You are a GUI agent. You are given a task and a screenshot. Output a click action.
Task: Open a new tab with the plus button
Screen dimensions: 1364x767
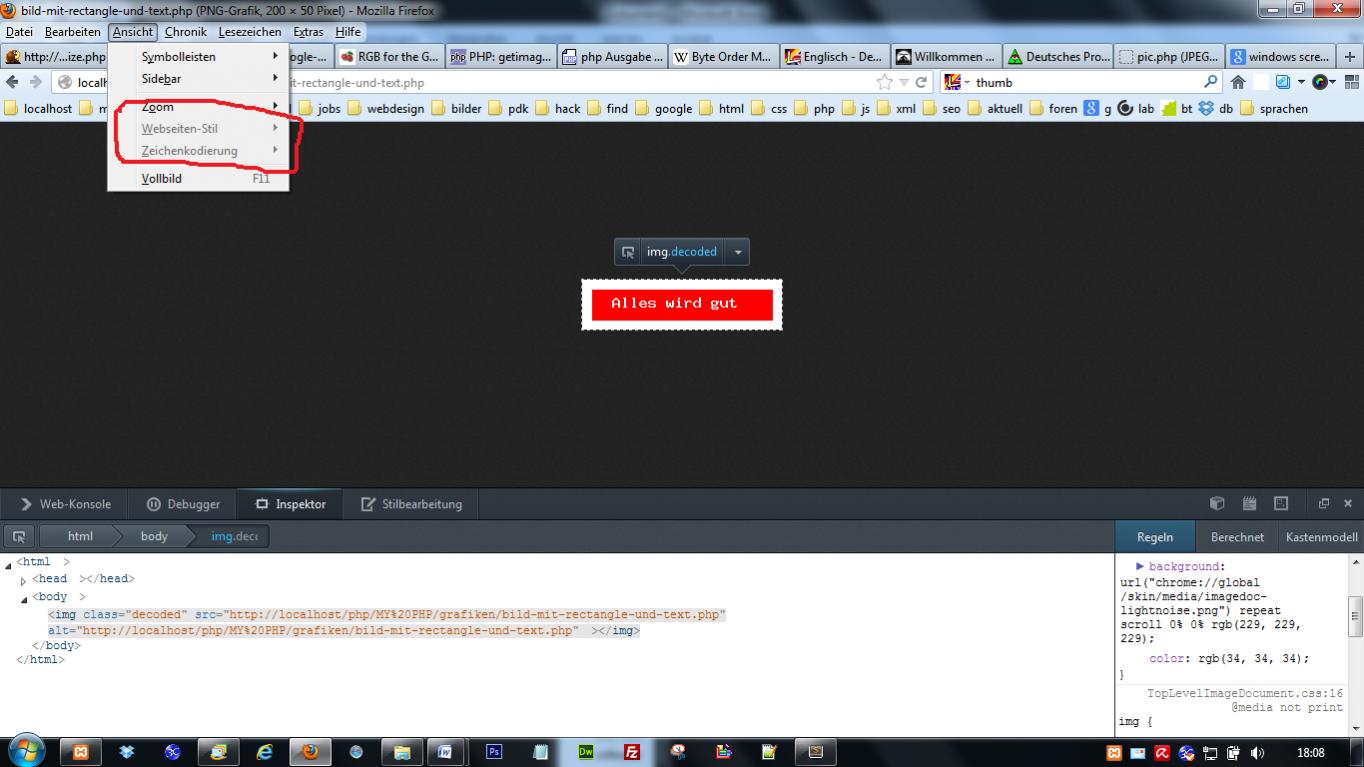pyautogui.click(x=1350, y=57)
